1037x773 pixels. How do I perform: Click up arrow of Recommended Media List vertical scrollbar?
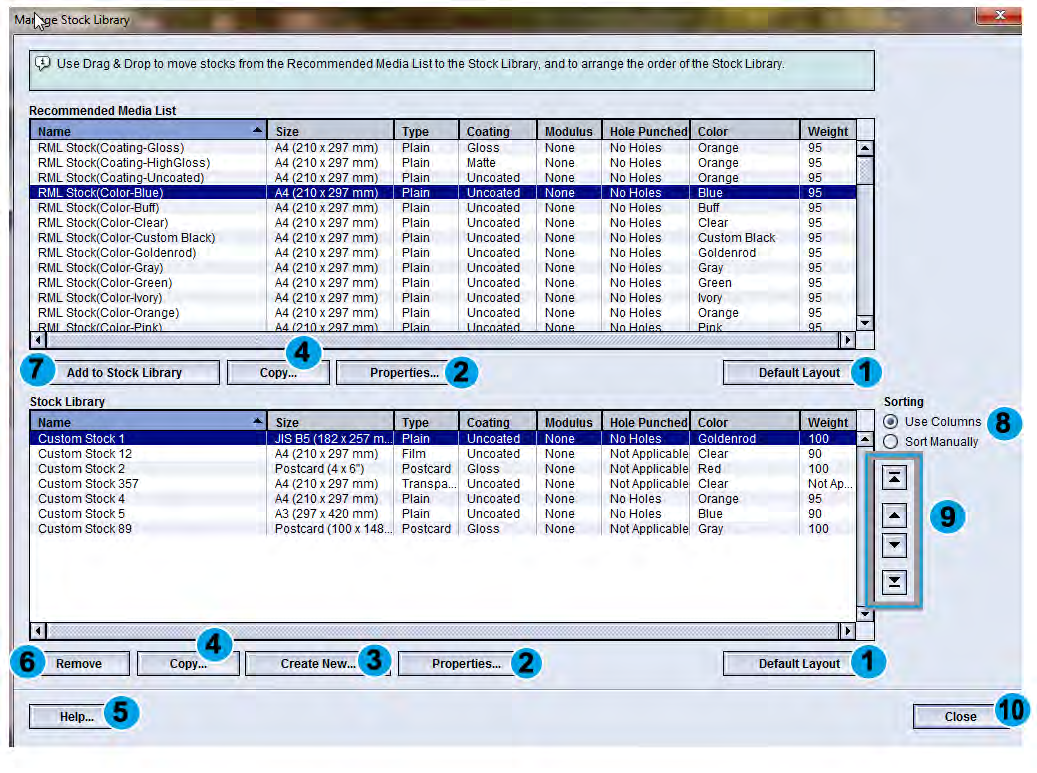pyautogui.click(x=865, y=148)
